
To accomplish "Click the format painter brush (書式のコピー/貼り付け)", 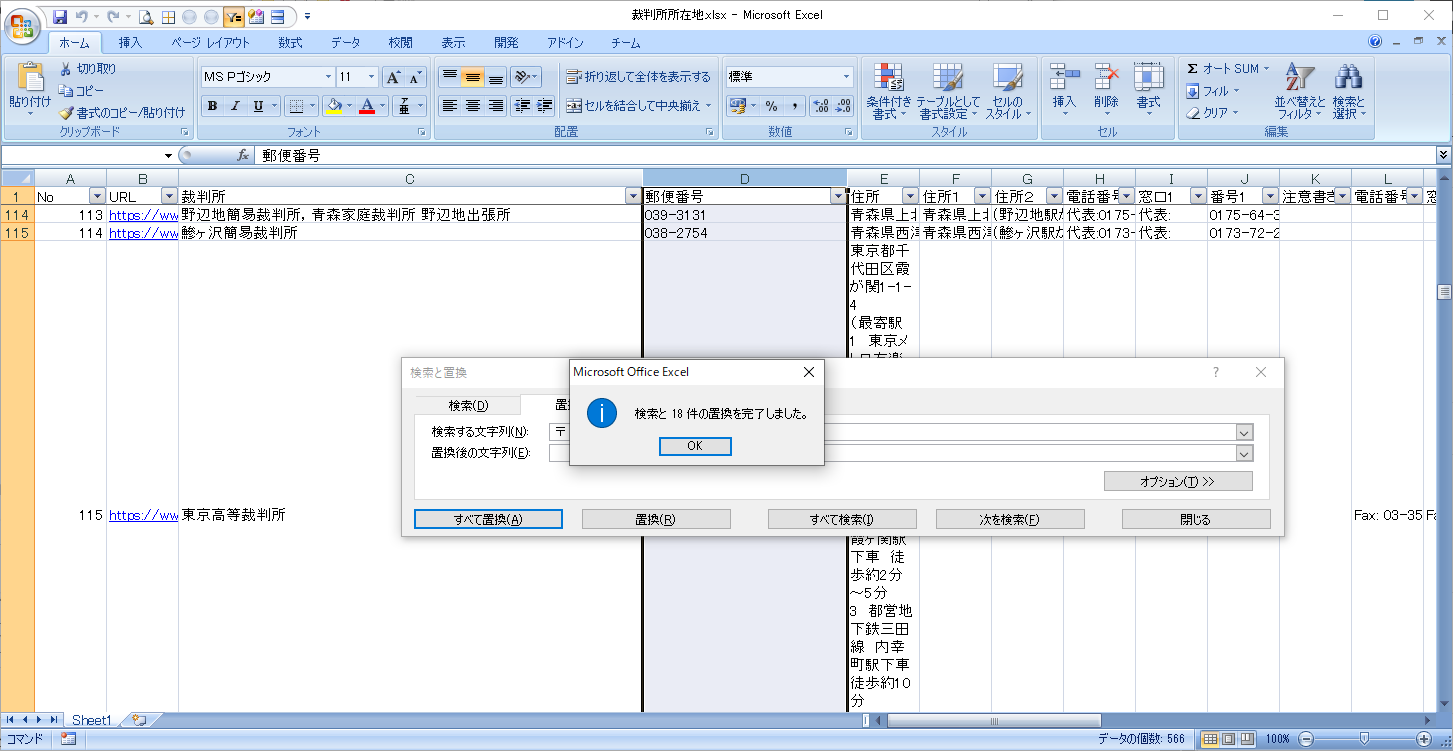I will [66, 112].
